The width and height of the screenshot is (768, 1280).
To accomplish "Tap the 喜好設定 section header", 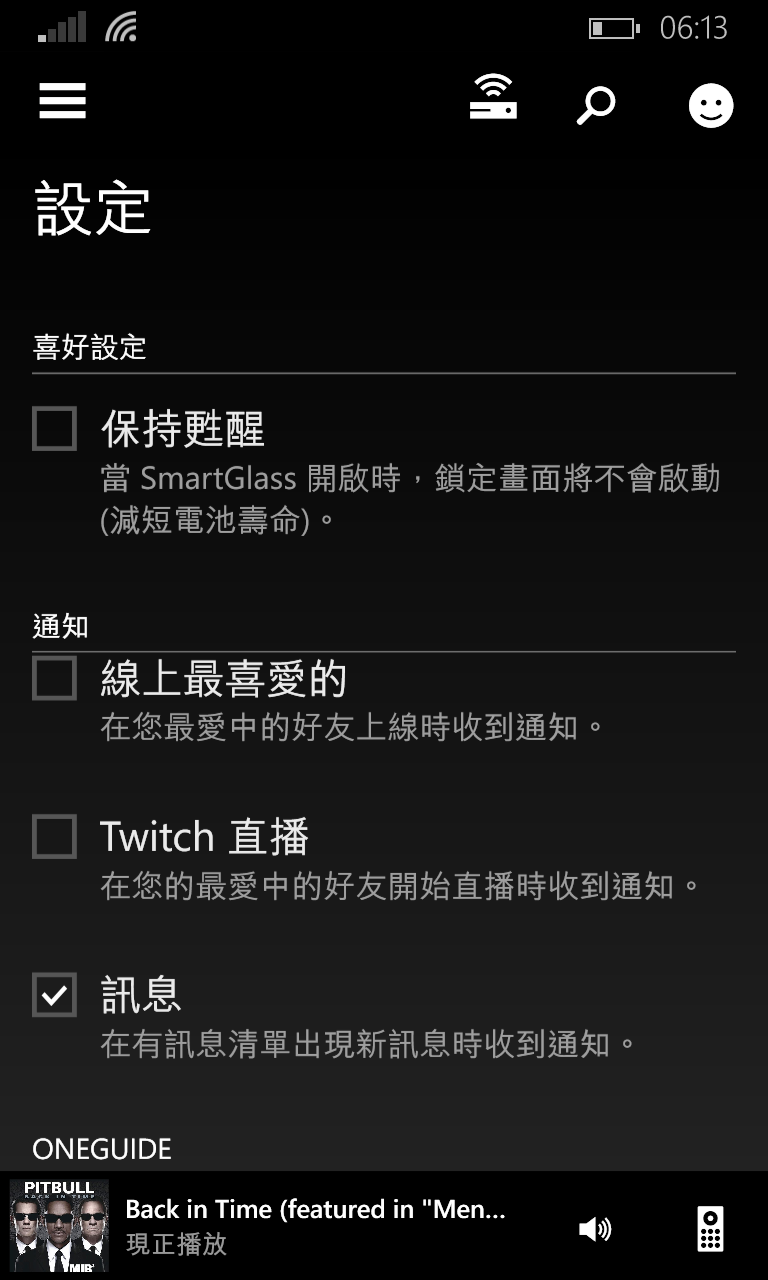I will pos(89,348).
